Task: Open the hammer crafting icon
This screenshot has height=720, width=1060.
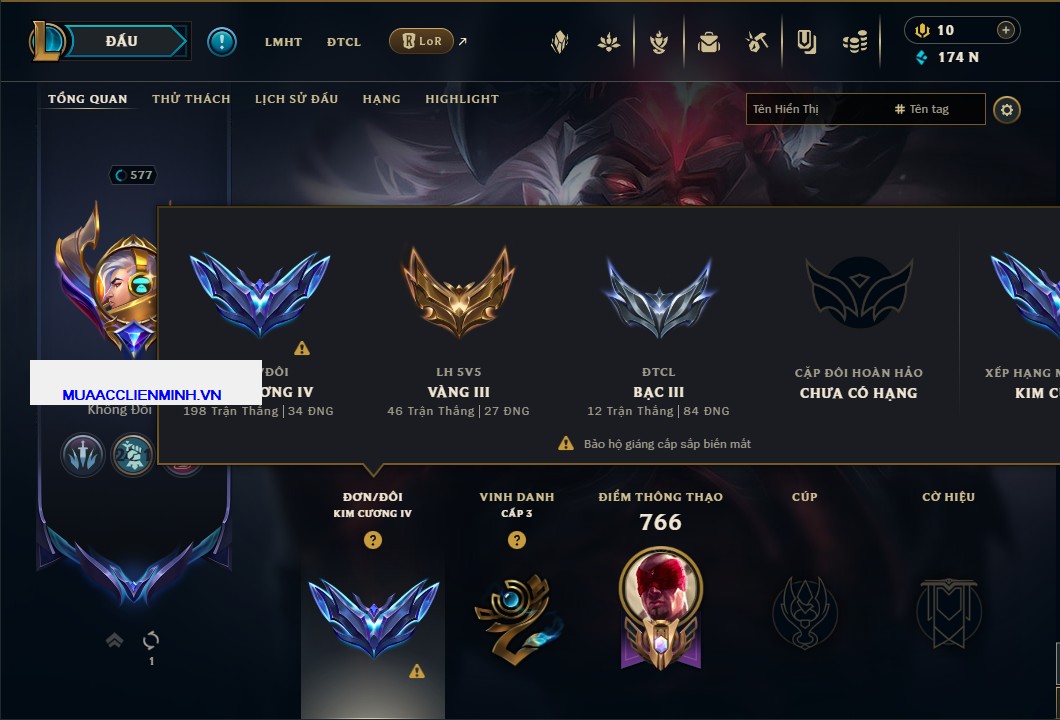Action: click(757, 43)
